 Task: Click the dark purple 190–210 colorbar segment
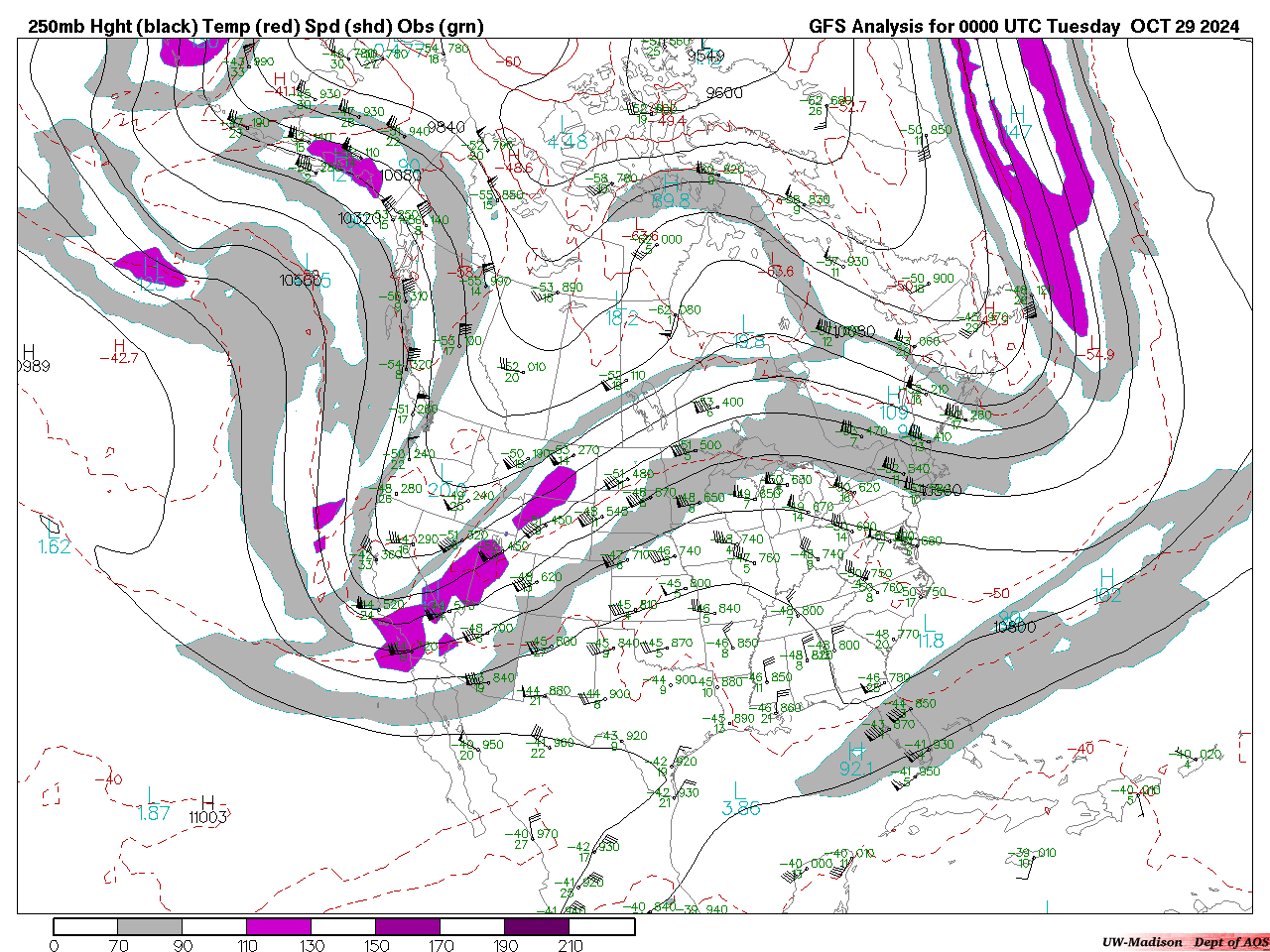(537, 926)
